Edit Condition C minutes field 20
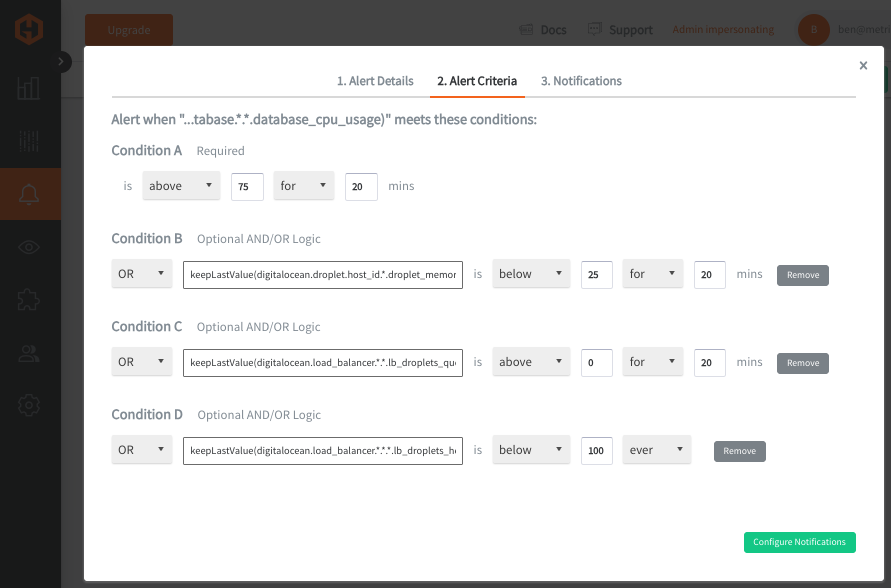 click(710, 362)
